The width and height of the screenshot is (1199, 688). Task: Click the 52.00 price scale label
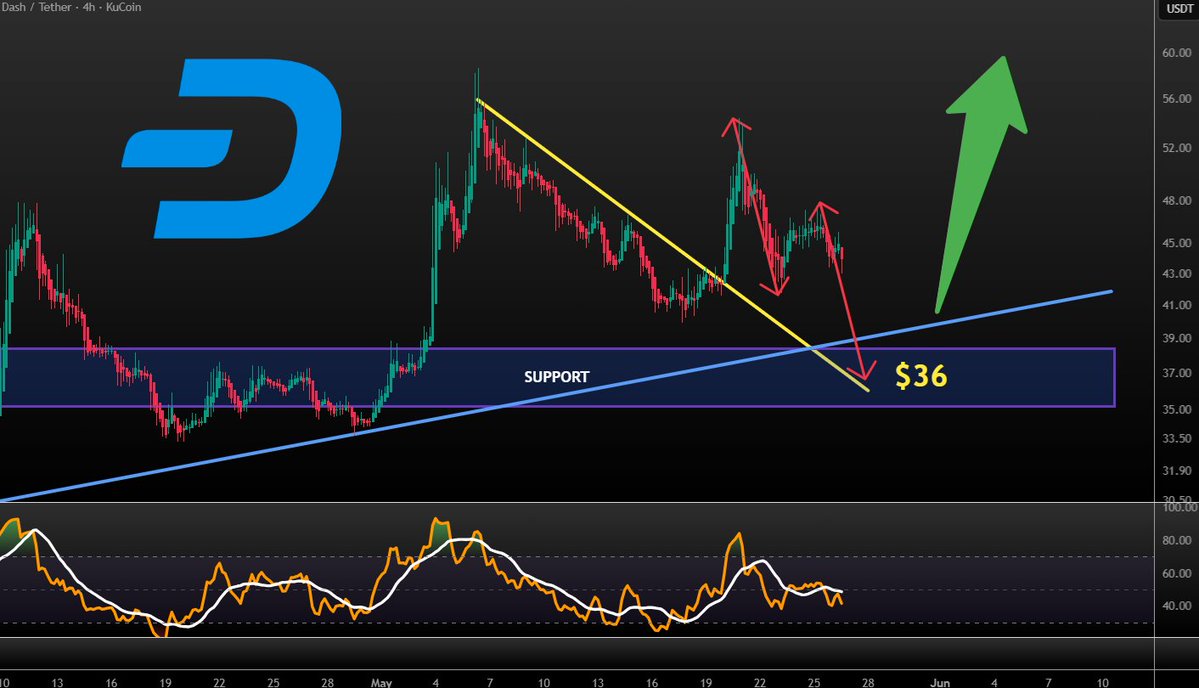[1177, 148]
